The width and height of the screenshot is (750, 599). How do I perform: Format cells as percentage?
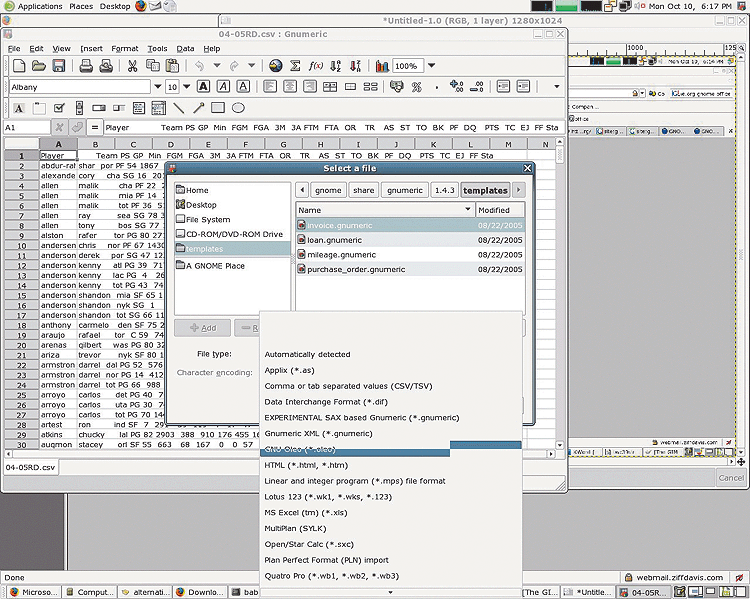click(x=417, y=87)
